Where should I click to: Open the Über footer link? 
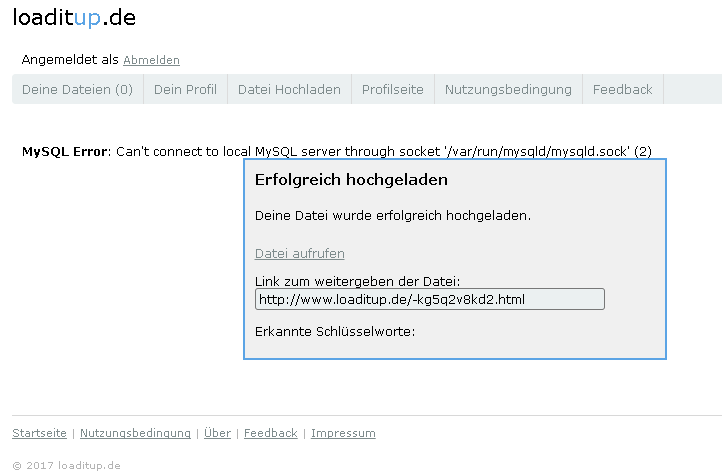pyautogui.click(x=217, y=433)
